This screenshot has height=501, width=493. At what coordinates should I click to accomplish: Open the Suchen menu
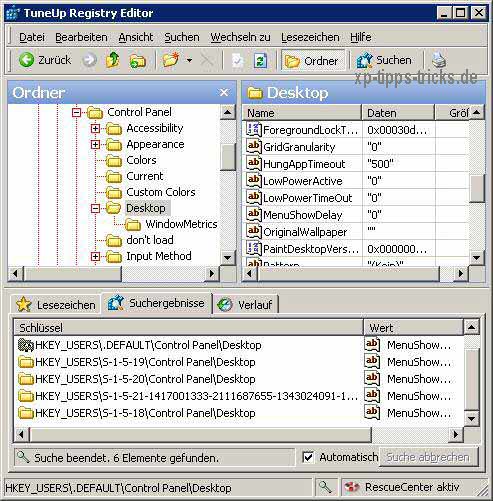coord(182,37)
